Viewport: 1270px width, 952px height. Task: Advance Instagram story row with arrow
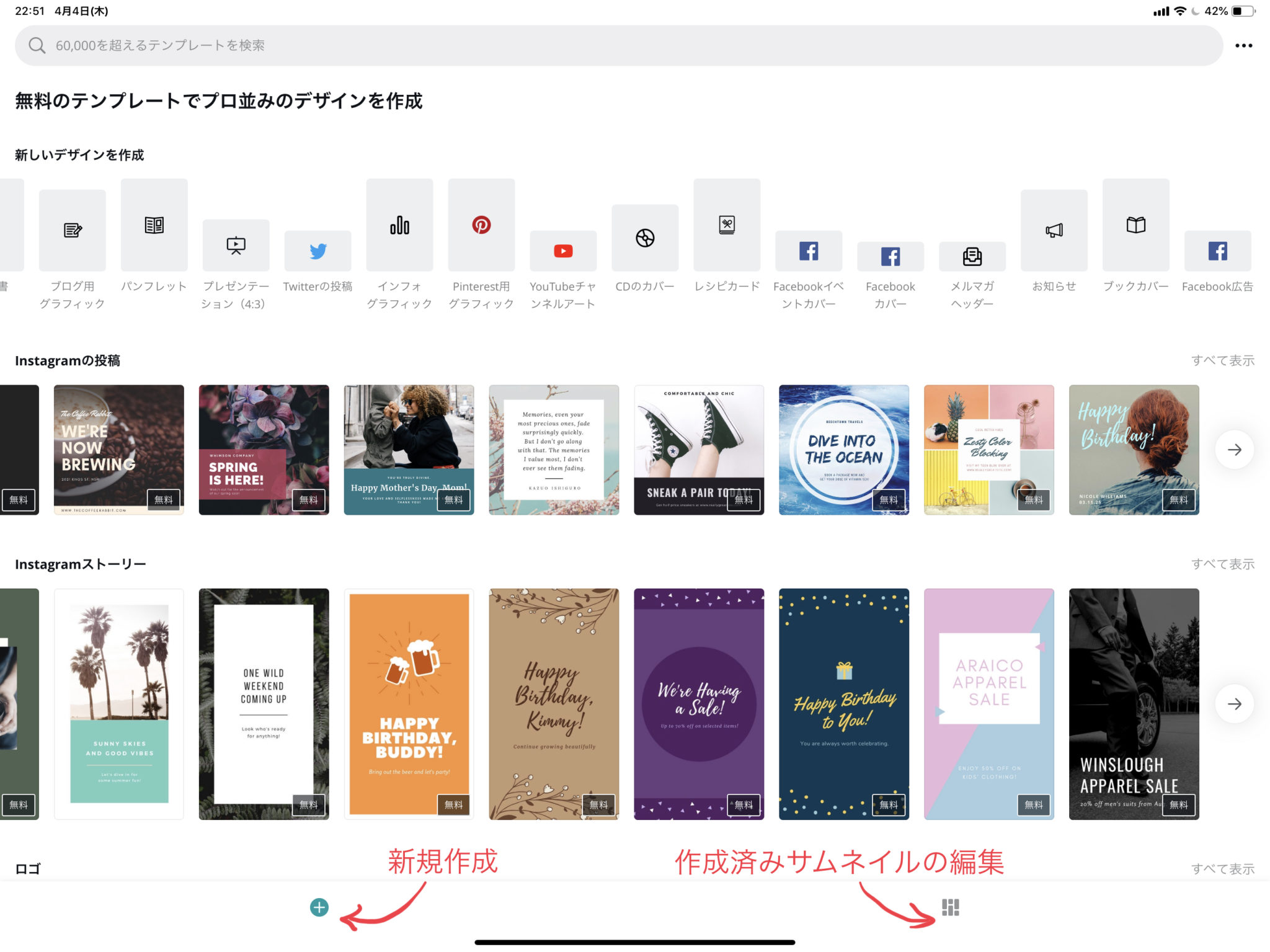tap(1234, 704)
